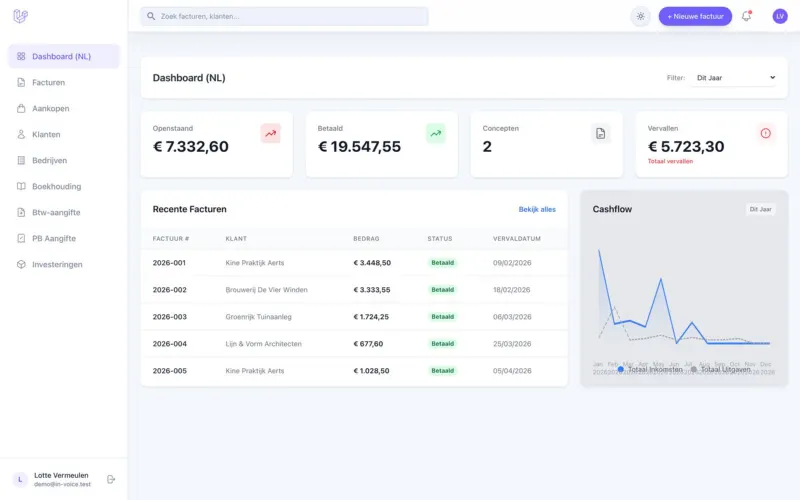Open the Dashboard (NL) menu item

click(x=64, y=56)
